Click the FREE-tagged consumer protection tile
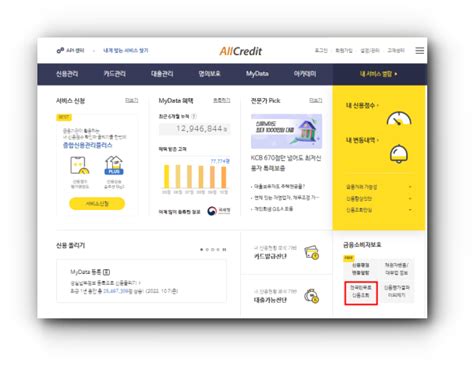 [361, 269]
